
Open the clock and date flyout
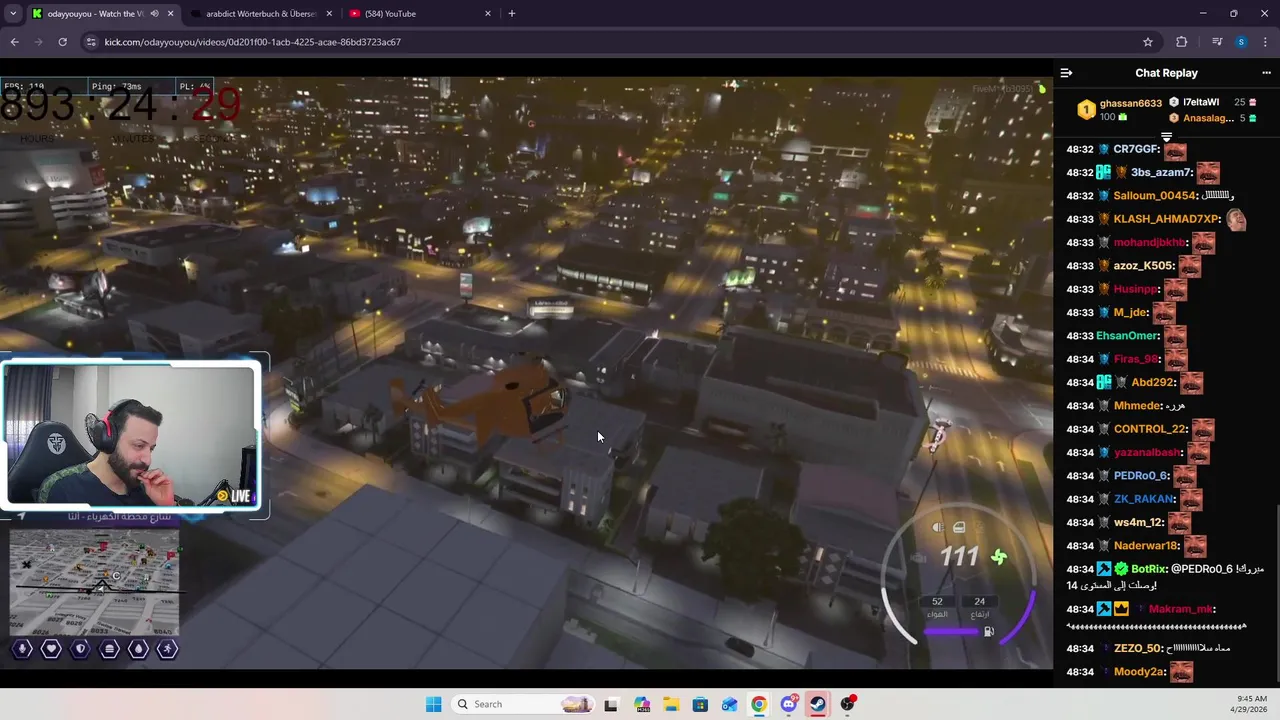[x=1251, y=704]
